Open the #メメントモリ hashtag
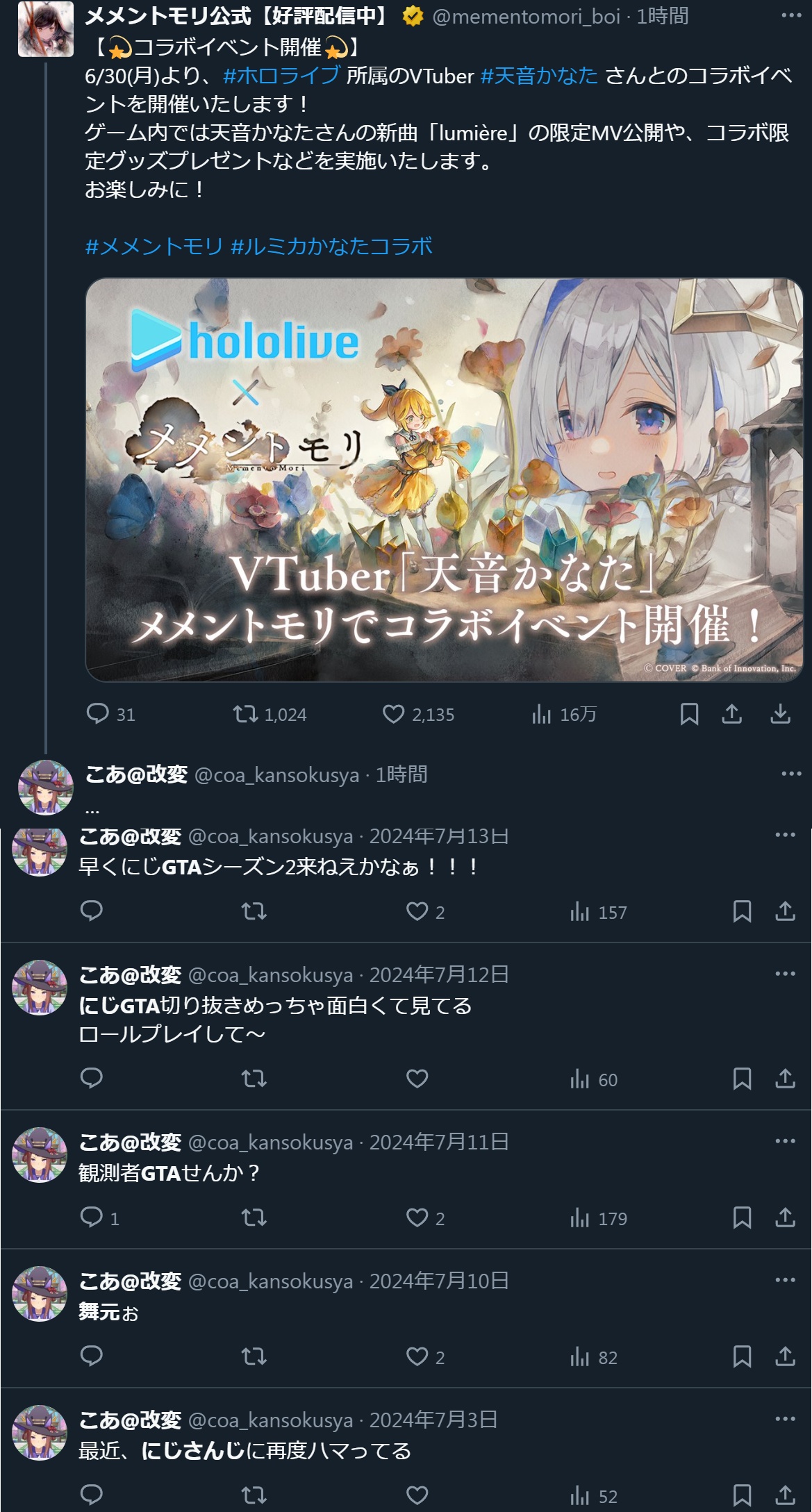The width and height of the screenshot is (812, 1512). [154, 246]
